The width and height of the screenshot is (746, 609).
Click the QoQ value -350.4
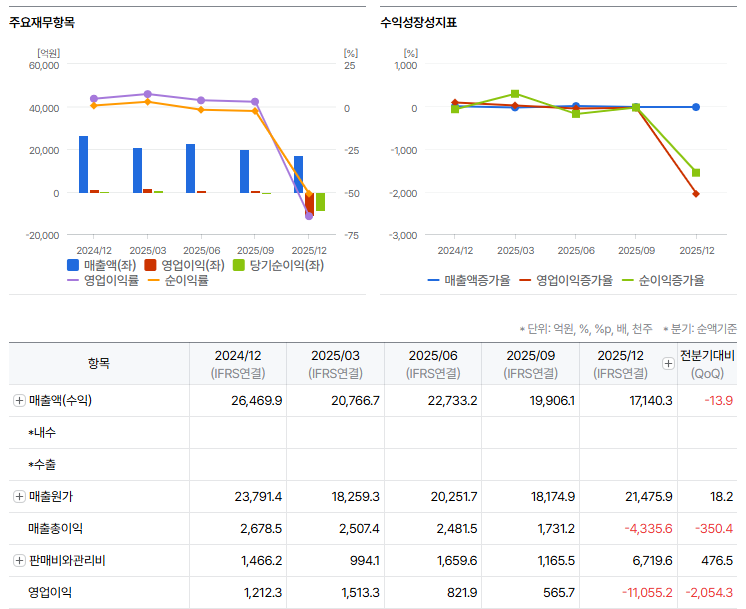click(714, 529)
